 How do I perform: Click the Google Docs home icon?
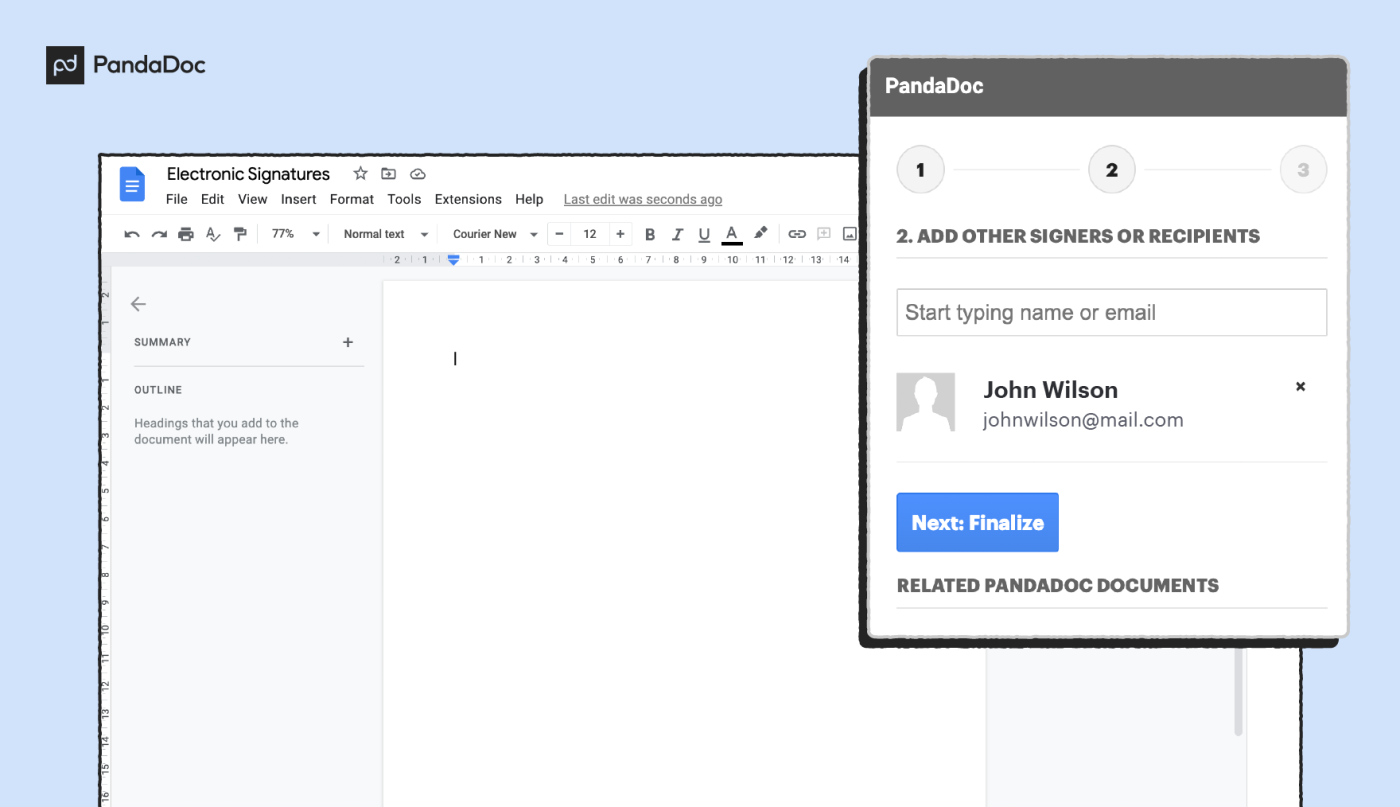[132, 185]
